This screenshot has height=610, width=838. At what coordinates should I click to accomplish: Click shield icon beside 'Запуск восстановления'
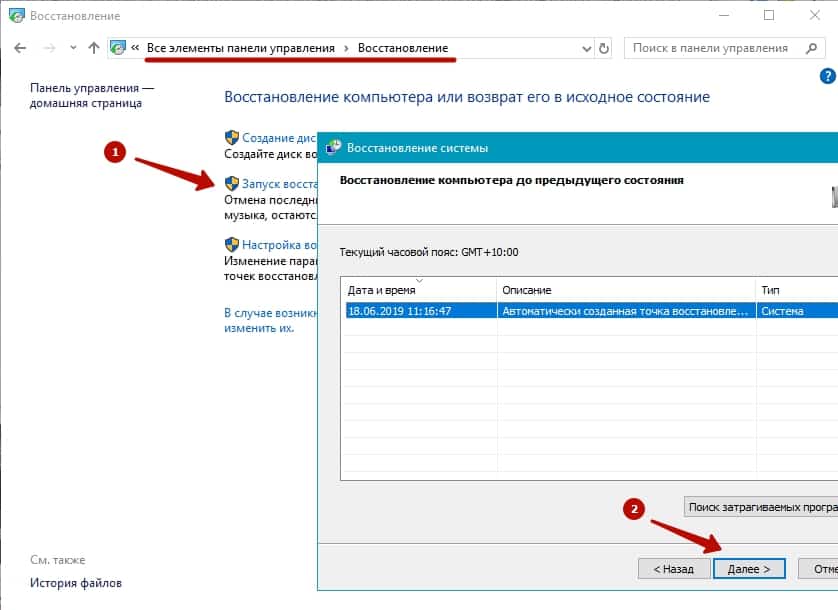(x=231, y=183)
